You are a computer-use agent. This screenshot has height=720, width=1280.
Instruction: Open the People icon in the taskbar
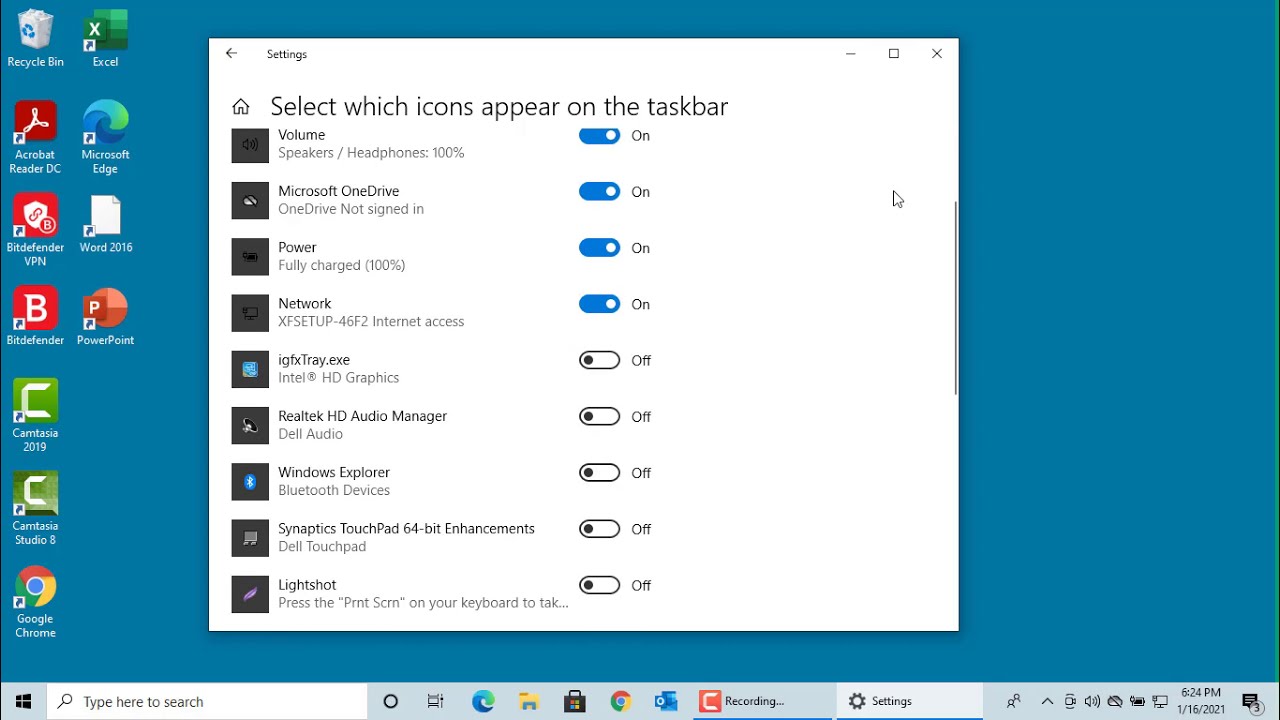tap(1014, 702)
